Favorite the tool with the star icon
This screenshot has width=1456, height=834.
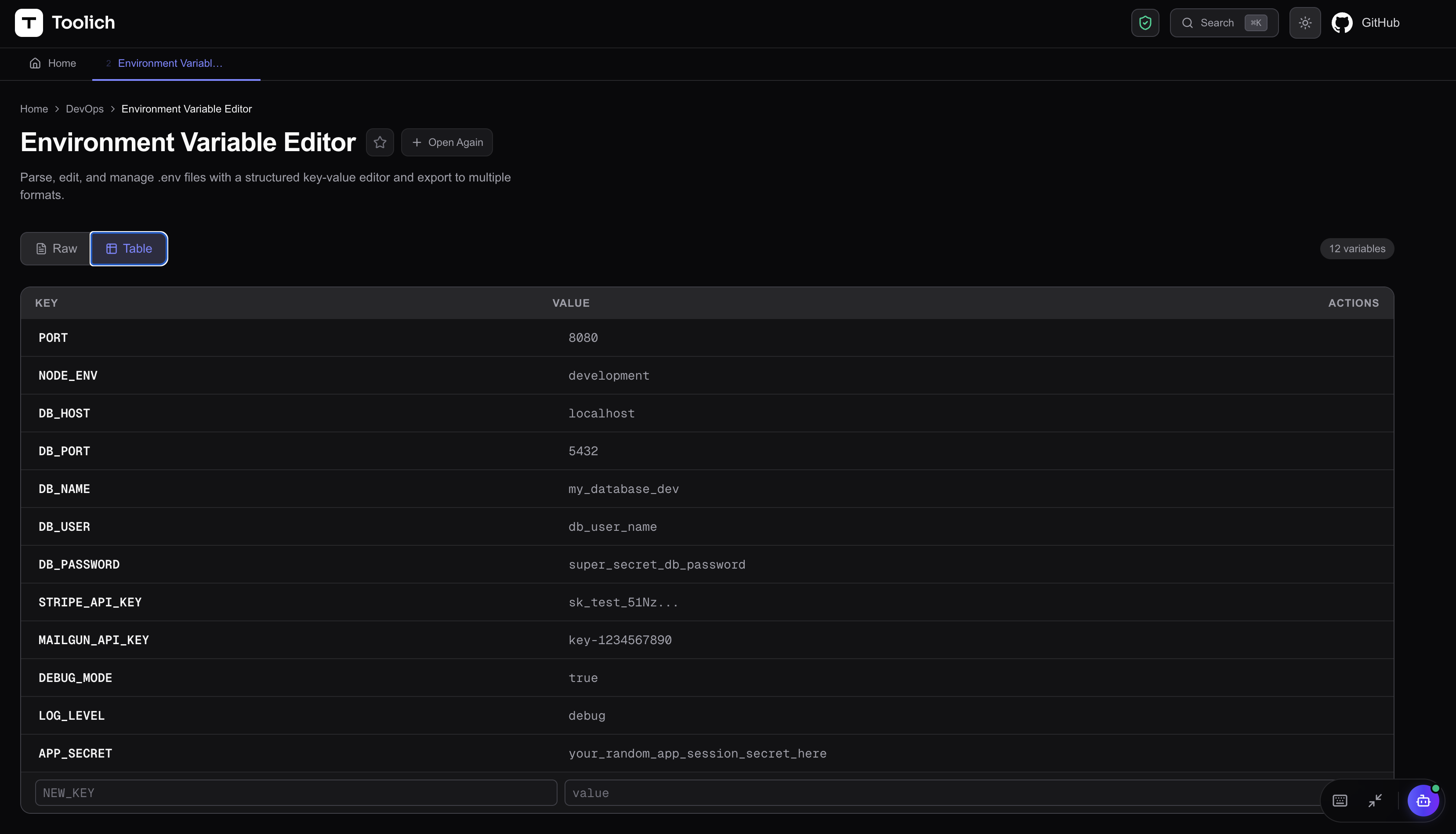pyautogui.click(x=380, y=142)
